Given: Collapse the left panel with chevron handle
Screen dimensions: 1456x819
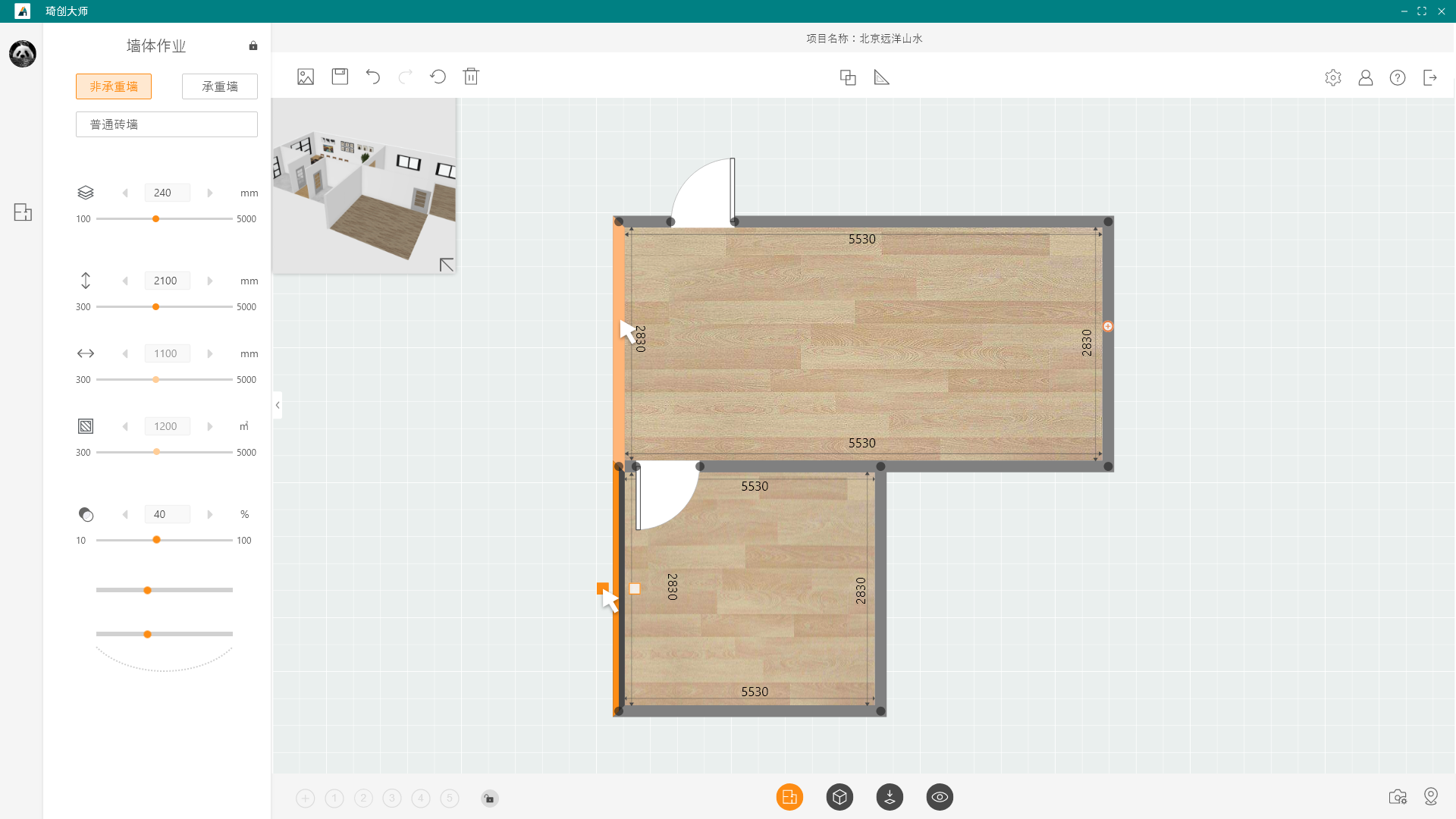Looking at the screenshot, I should pos(278,405).
